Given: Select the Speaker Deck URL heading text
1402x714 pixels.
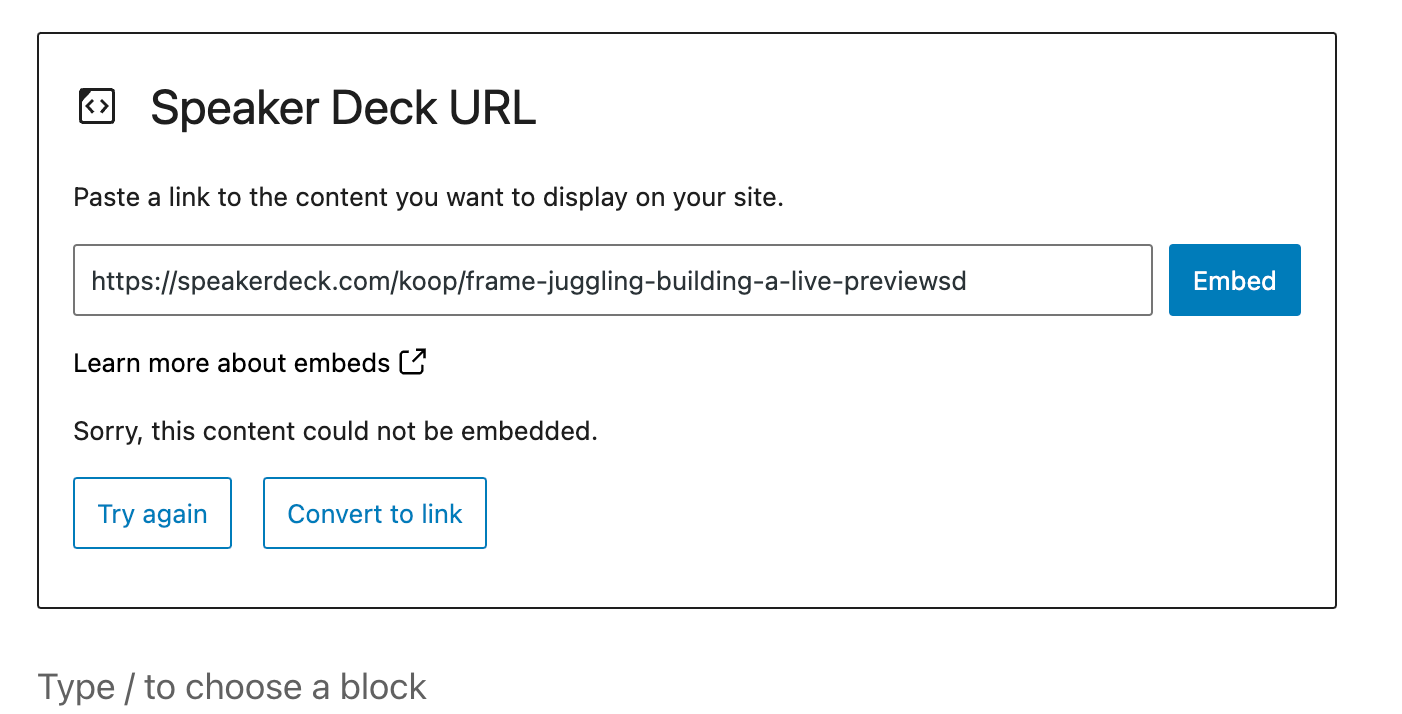Looking at the screenshot, I should click(343, 107).
